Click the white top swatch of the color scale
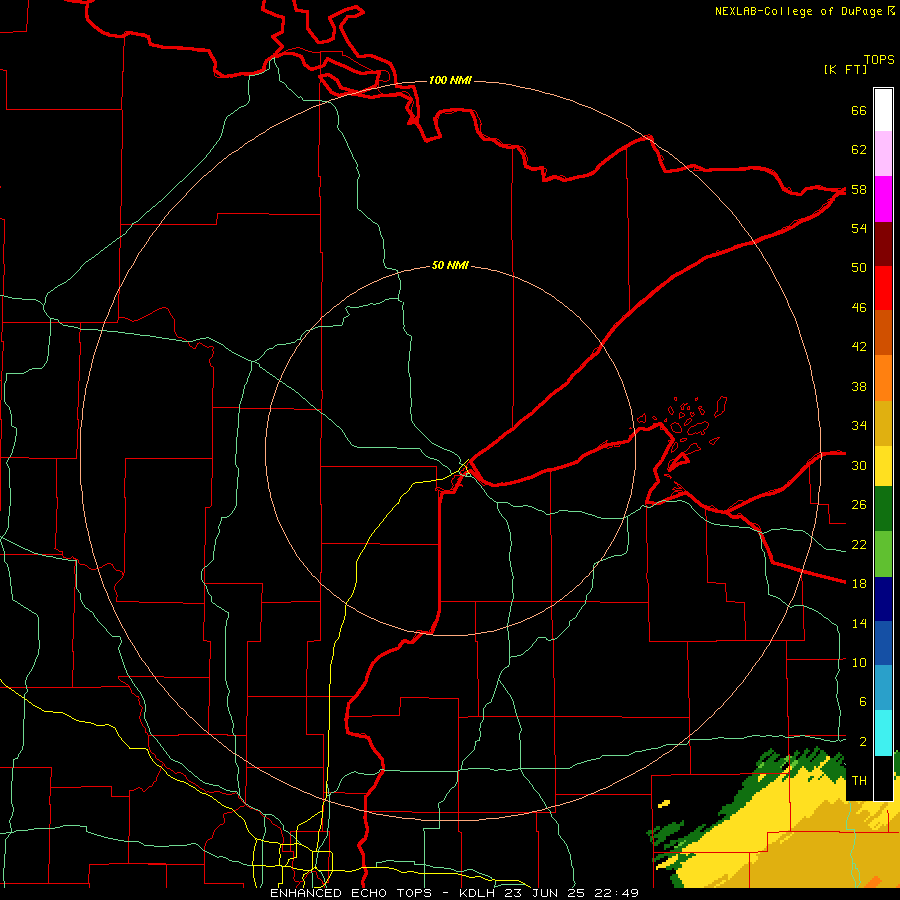 coord(883,110)
